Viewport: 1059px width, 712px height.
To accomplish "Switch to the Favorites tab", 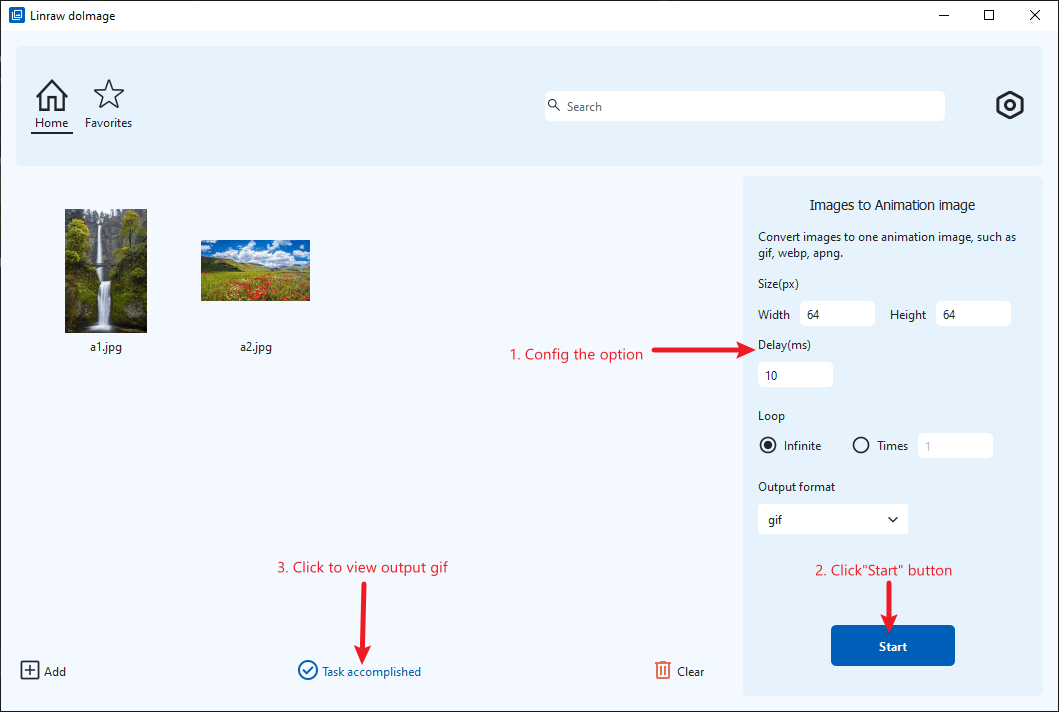I will [108, 105].
